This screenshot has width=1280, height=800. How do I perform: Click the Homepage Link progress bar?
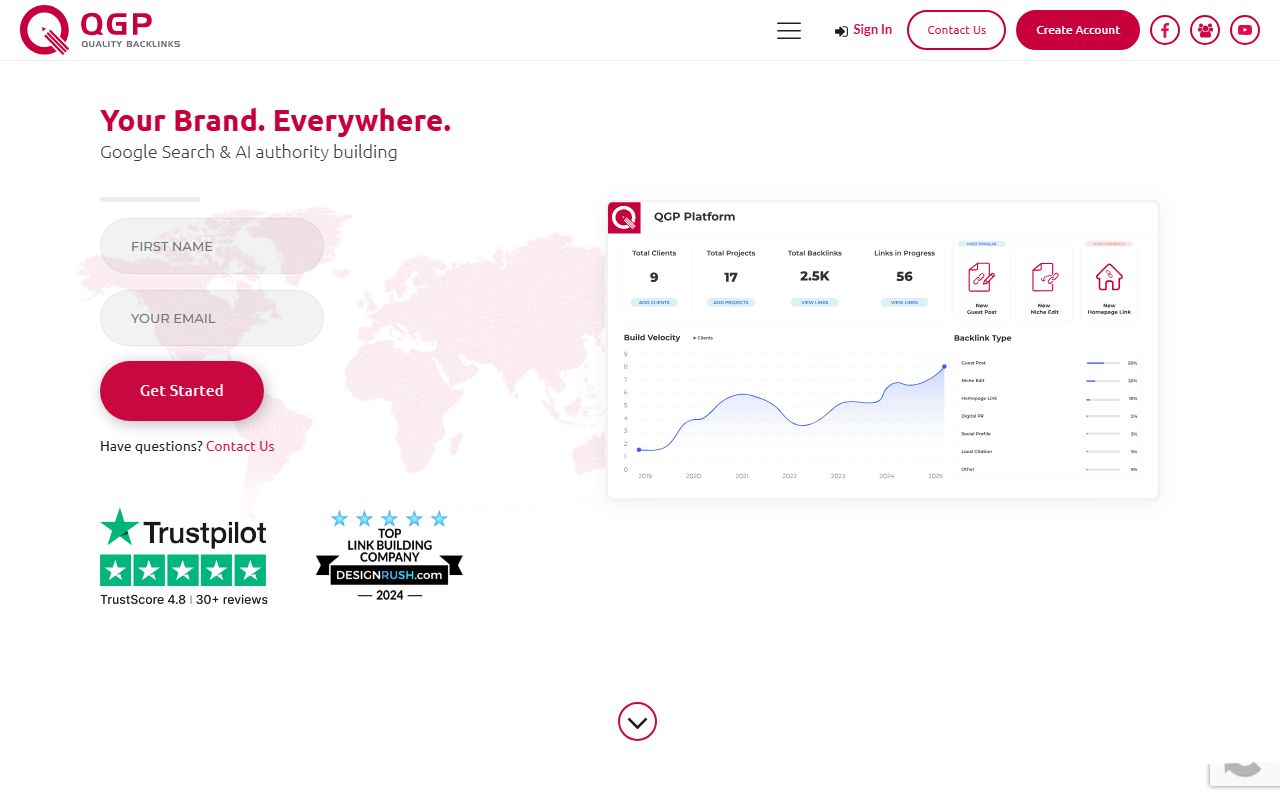[1102, 399]
